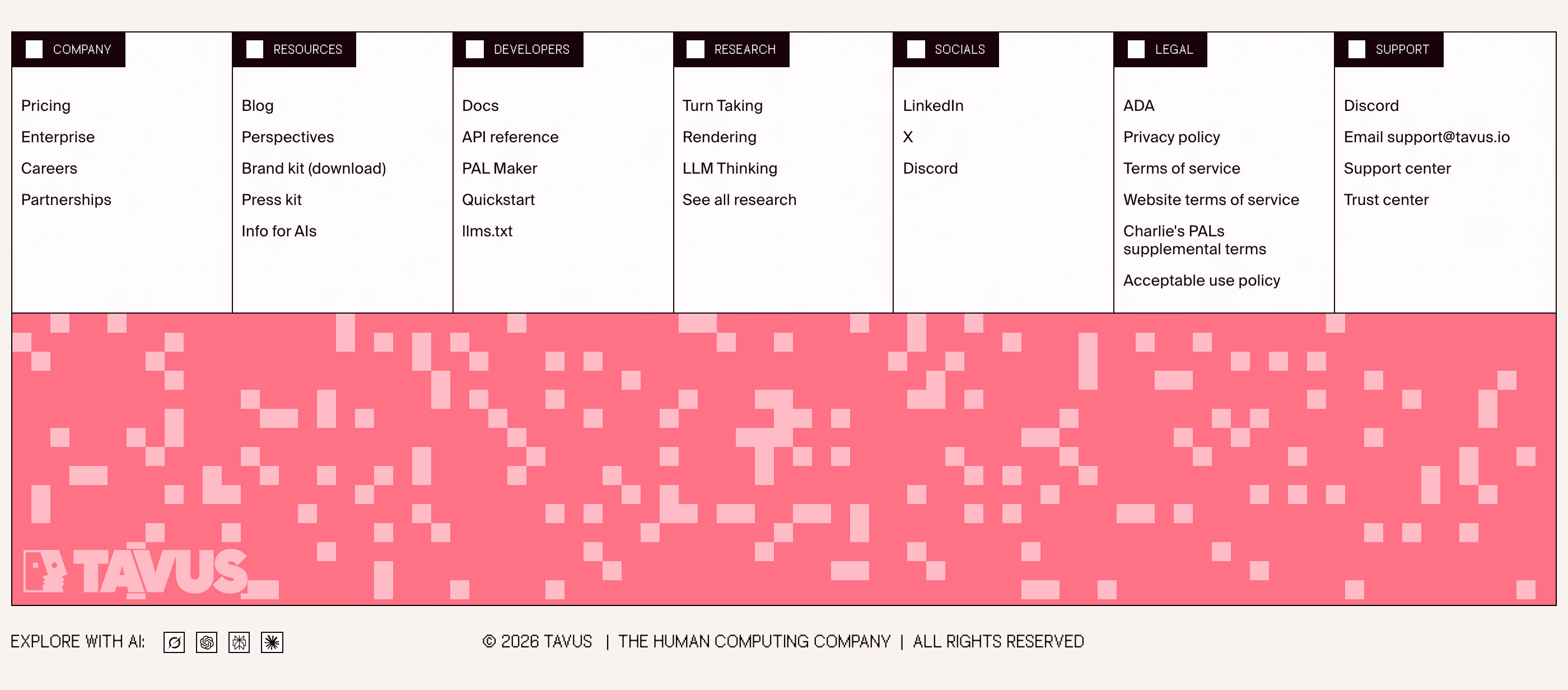
Task: Select See all research
Action: tap(739, 200)
